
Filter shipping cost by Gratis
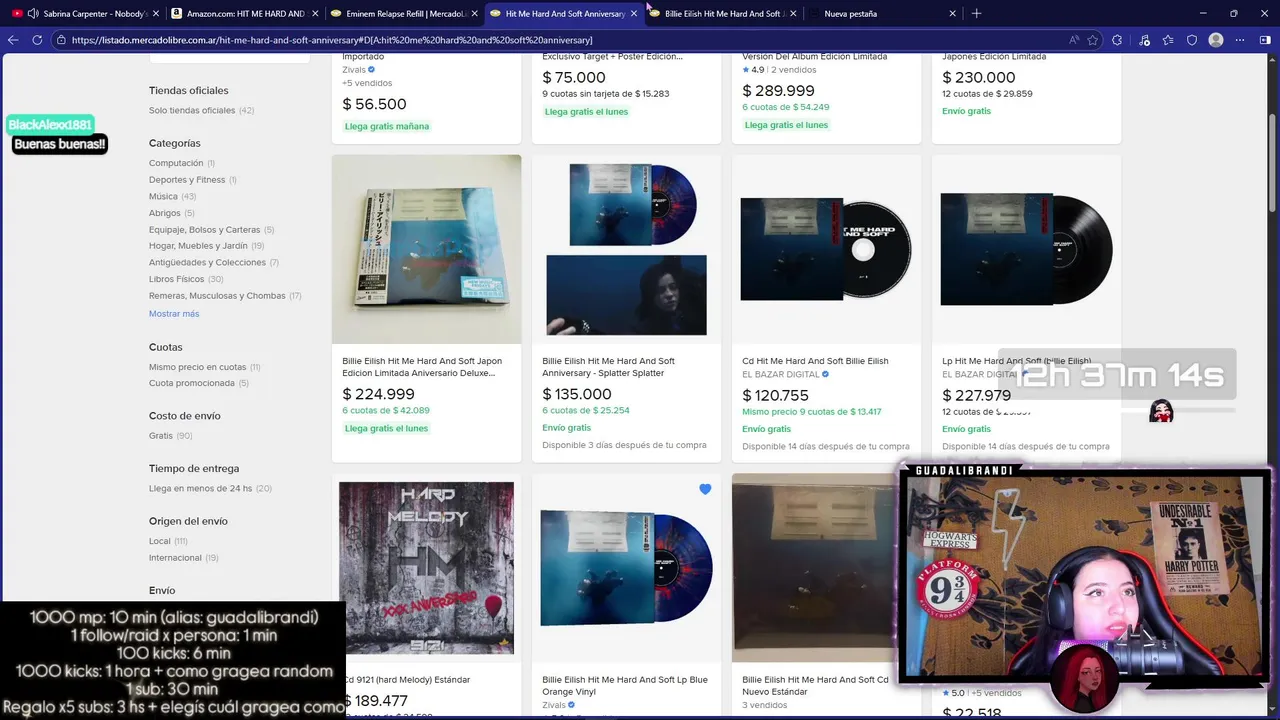coord(170,436)
